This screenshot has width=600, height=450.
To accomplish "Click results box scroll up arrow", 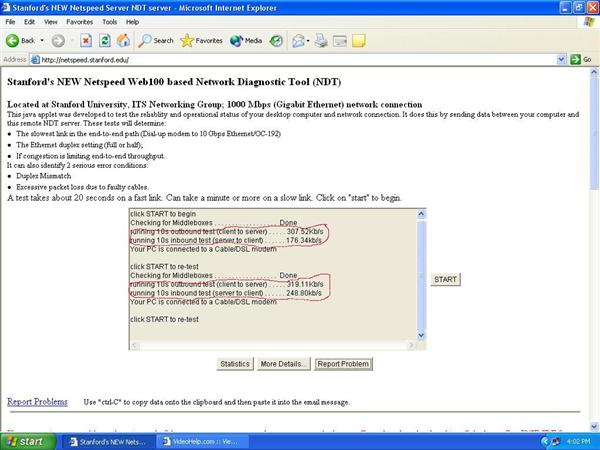I will click(421, 214).
